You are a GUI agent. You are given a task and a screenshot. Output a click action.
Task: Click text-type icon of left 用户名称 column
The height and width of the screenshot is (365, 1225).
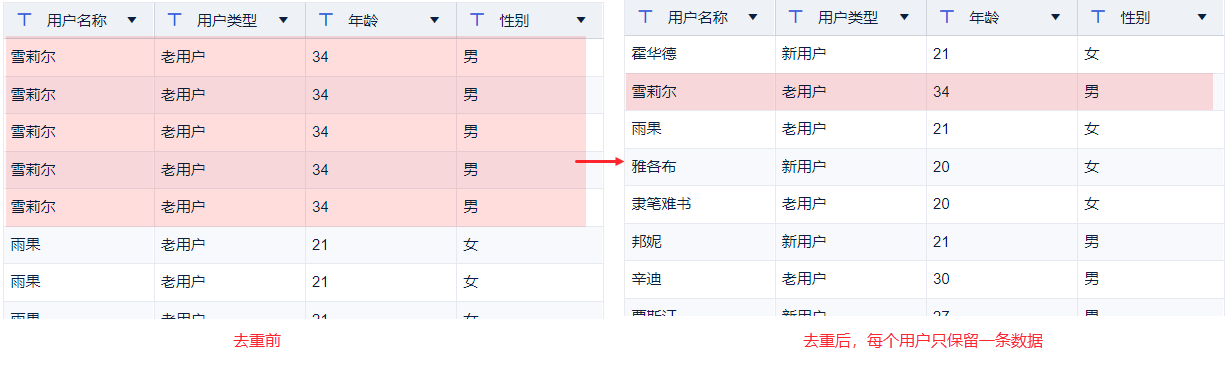click(x=25, y=20)
